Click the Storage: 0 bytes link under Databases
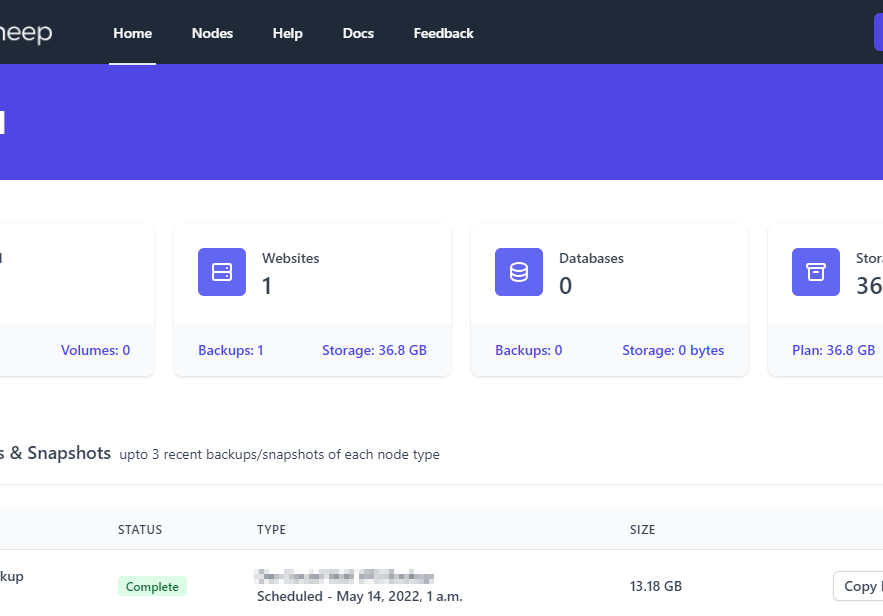This screenshot has height=616, width=883. pos(672,350)
